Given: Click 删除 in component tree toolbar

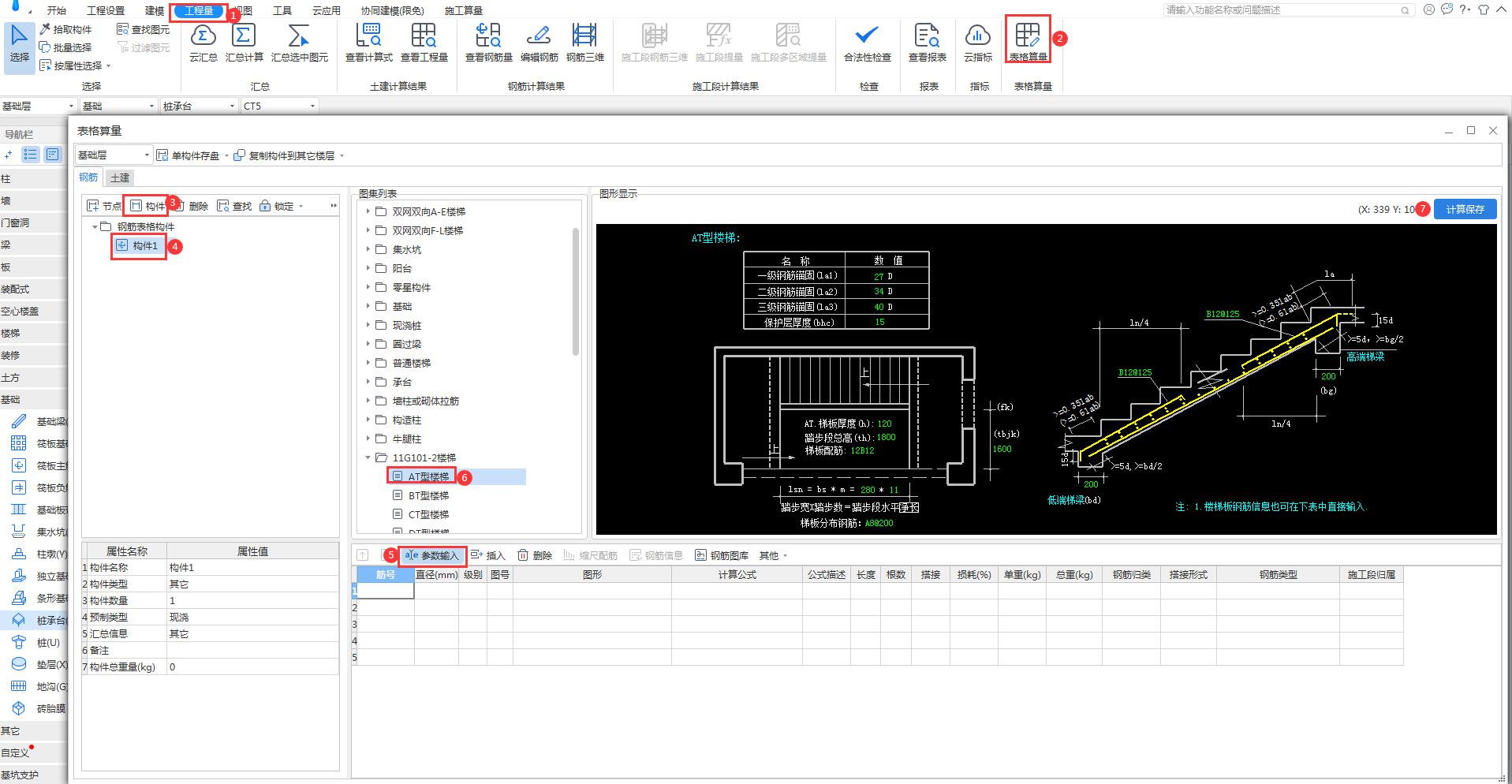Looking at the screenshot, I should pyautogui.click(x=191, y=206).
